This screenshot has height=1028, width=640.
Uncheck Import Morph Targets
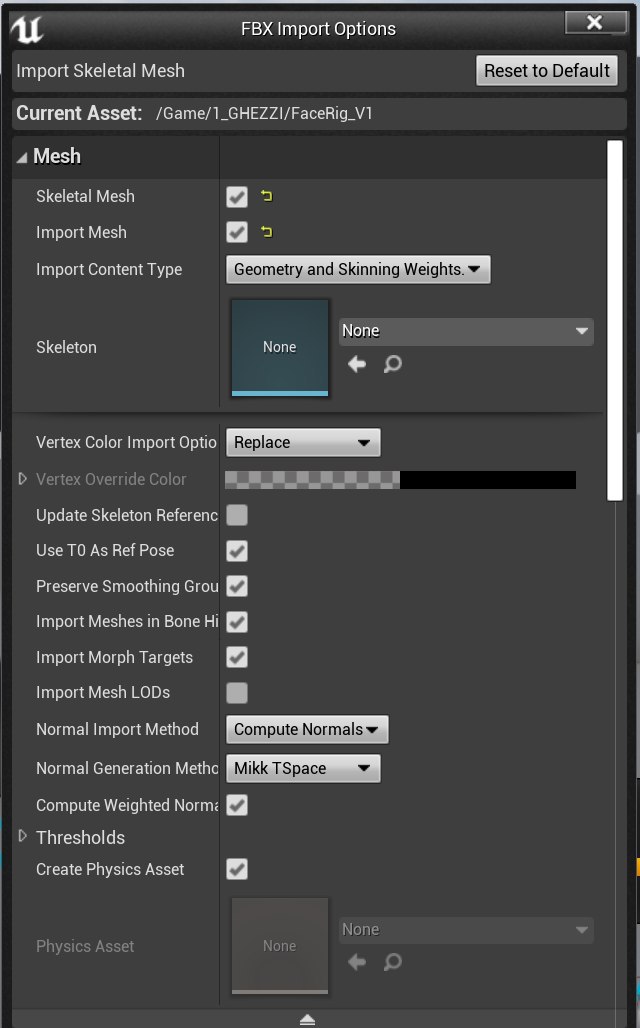tap(237, 657)
